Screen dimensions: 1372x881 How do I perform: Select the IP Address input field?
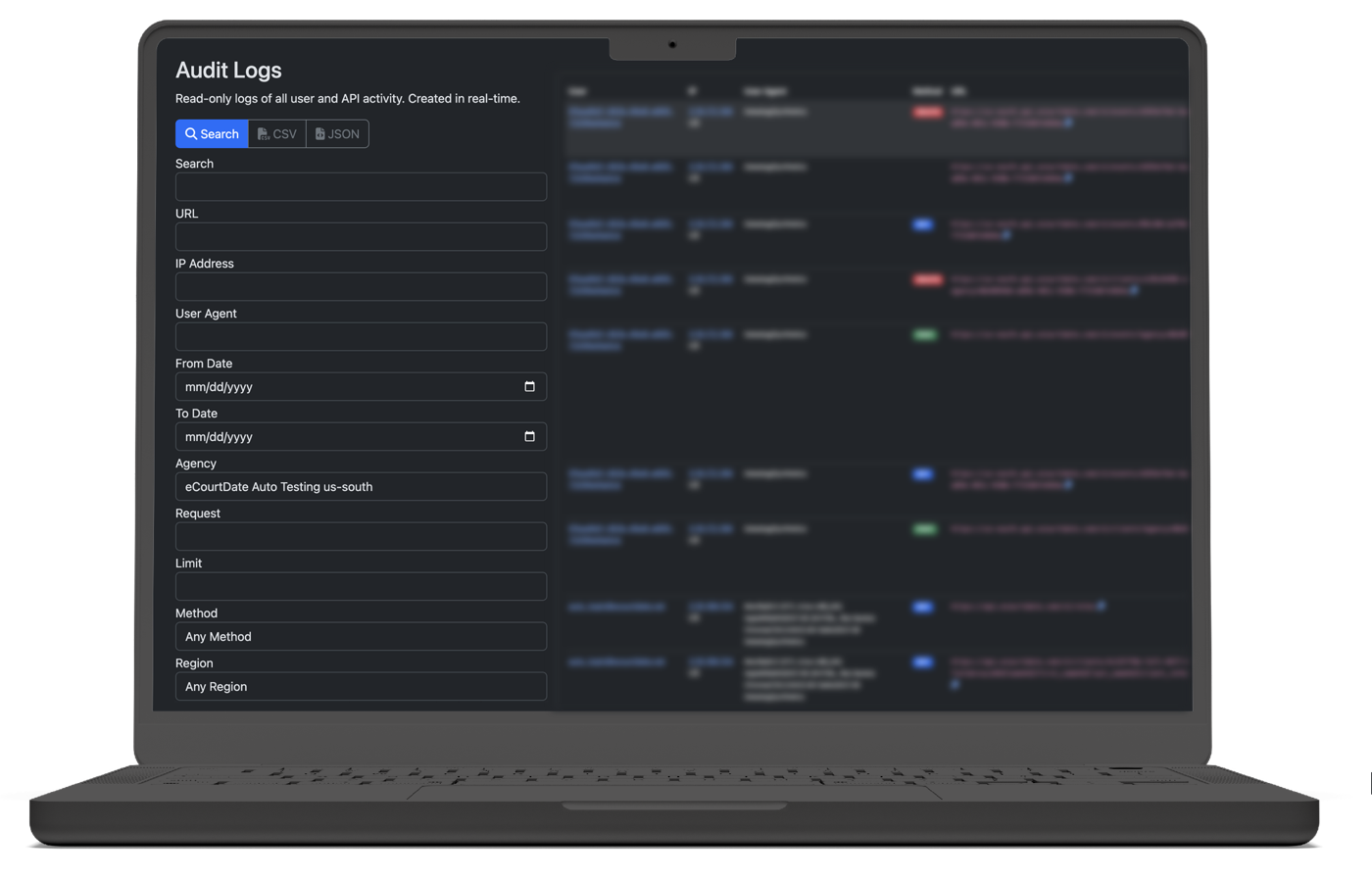[361, 287]
